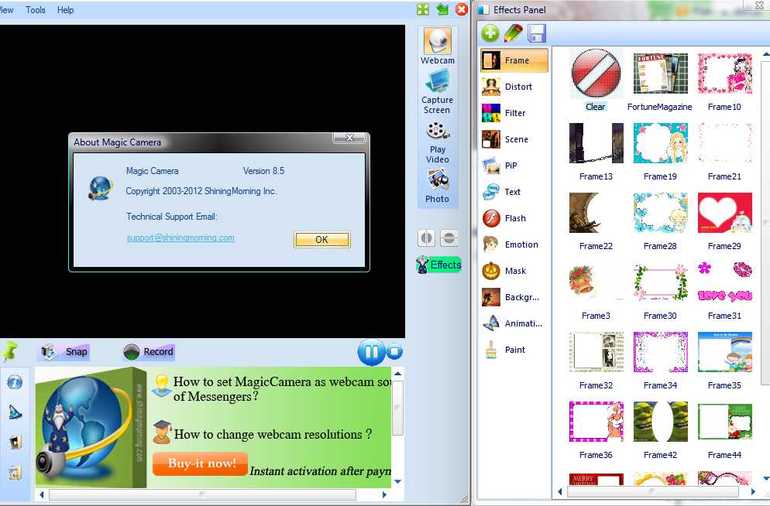770x506 pixels.
Task: Apply the Frame34 thumbnail
Action: (x=660, y=352)
